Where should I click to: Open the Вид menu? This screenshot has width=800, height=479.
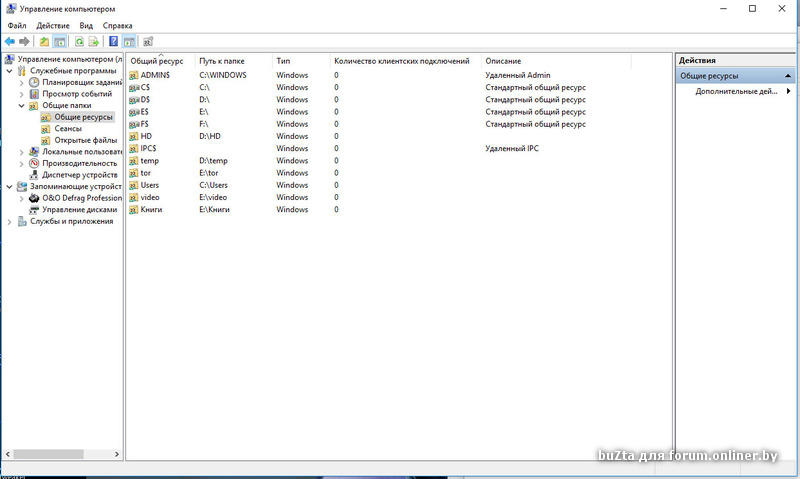[86, 26]
